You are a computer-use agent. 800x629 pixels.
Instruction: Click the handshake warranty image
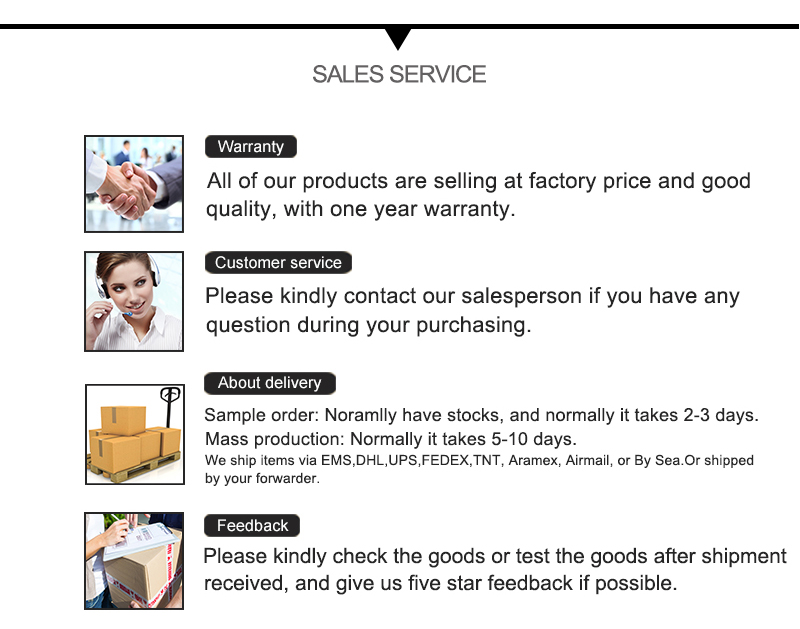click(134, 184)
